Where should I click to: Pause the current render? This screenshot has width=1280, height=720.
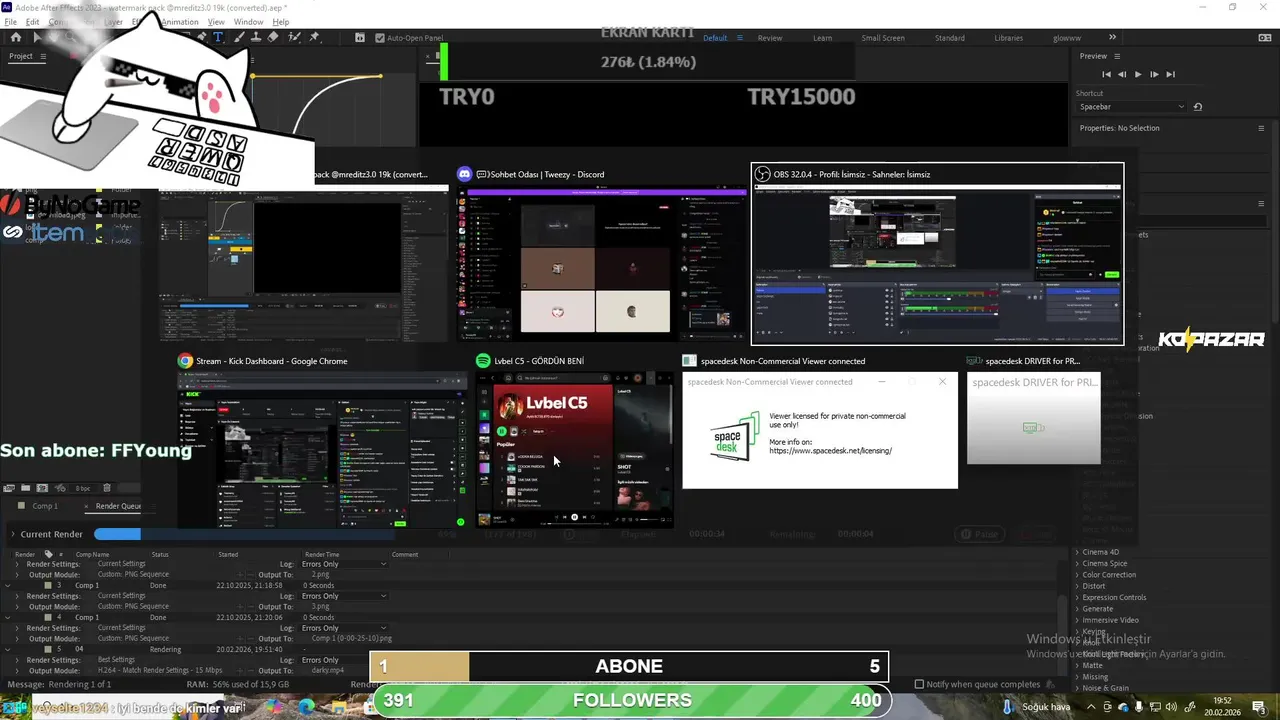click(x=978, y=534)
